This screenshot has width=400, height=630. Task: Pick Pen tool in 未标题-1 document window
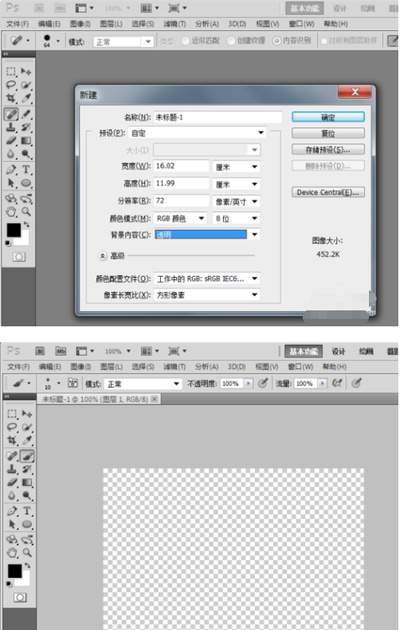pos(12,511)
